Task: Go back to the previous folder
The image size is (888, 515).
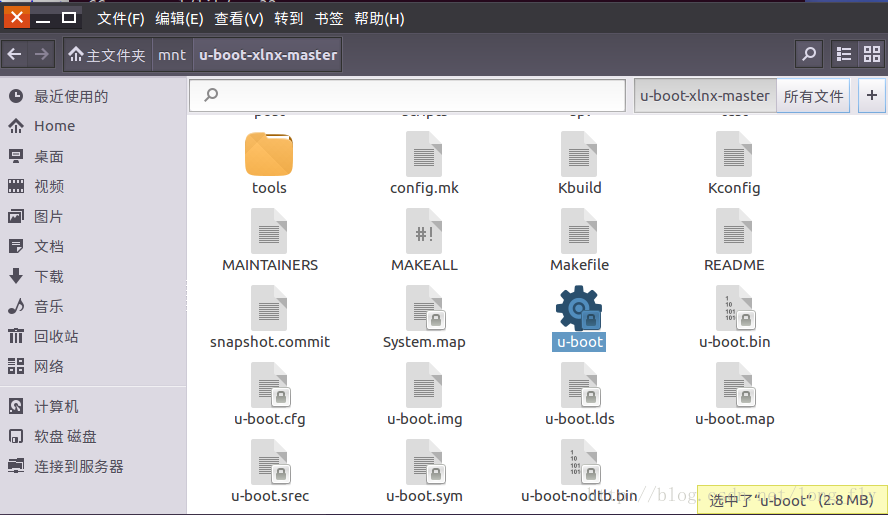Action: pos(15,54)
